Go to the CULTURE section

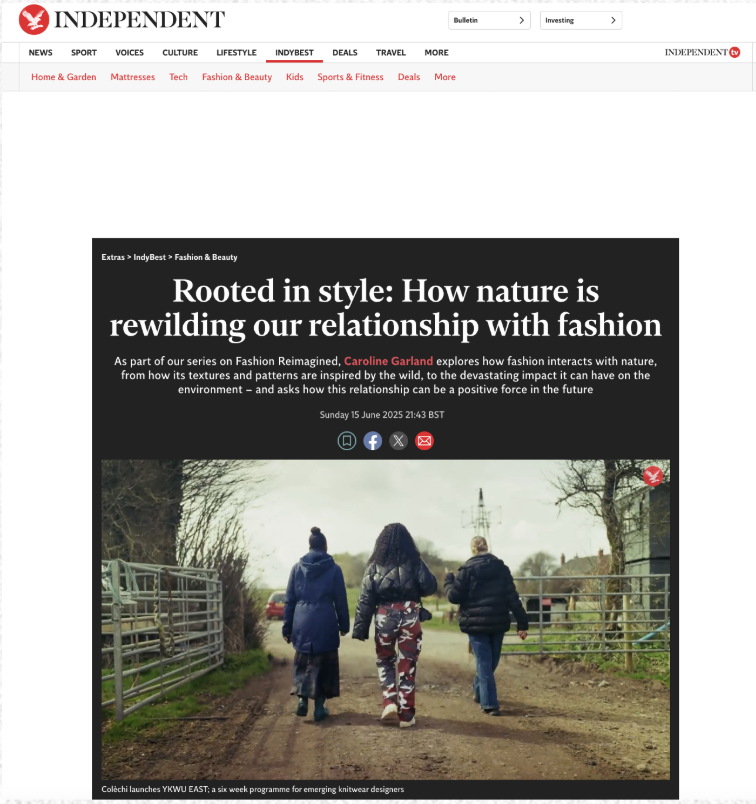pyautogui.click(x=180, y=52)
